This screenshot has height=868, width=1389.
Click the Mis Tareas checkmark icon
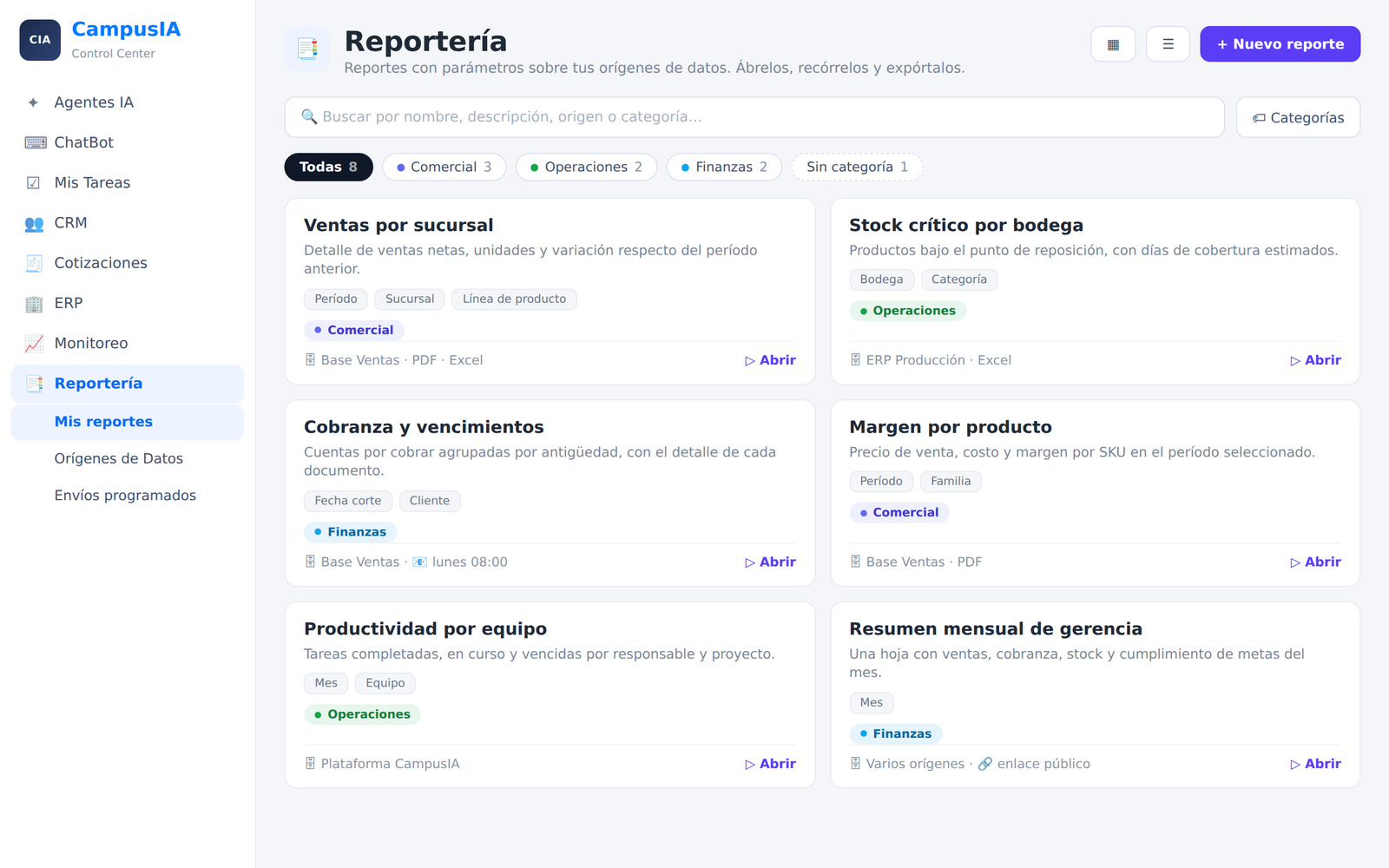pyautogui.click(x=34, y=182)
